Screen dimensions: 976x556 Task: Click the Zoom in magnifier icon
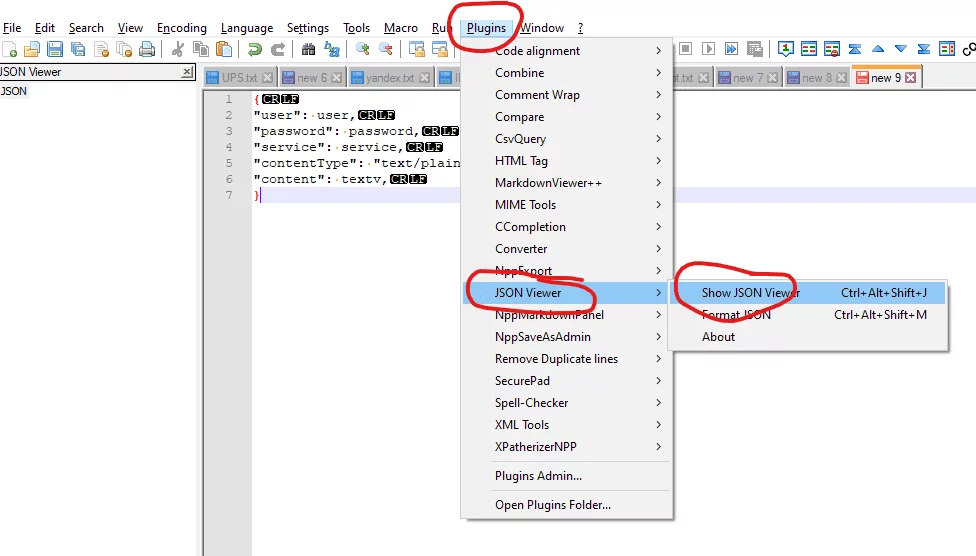pyautogui.click(x=362, y=49)
